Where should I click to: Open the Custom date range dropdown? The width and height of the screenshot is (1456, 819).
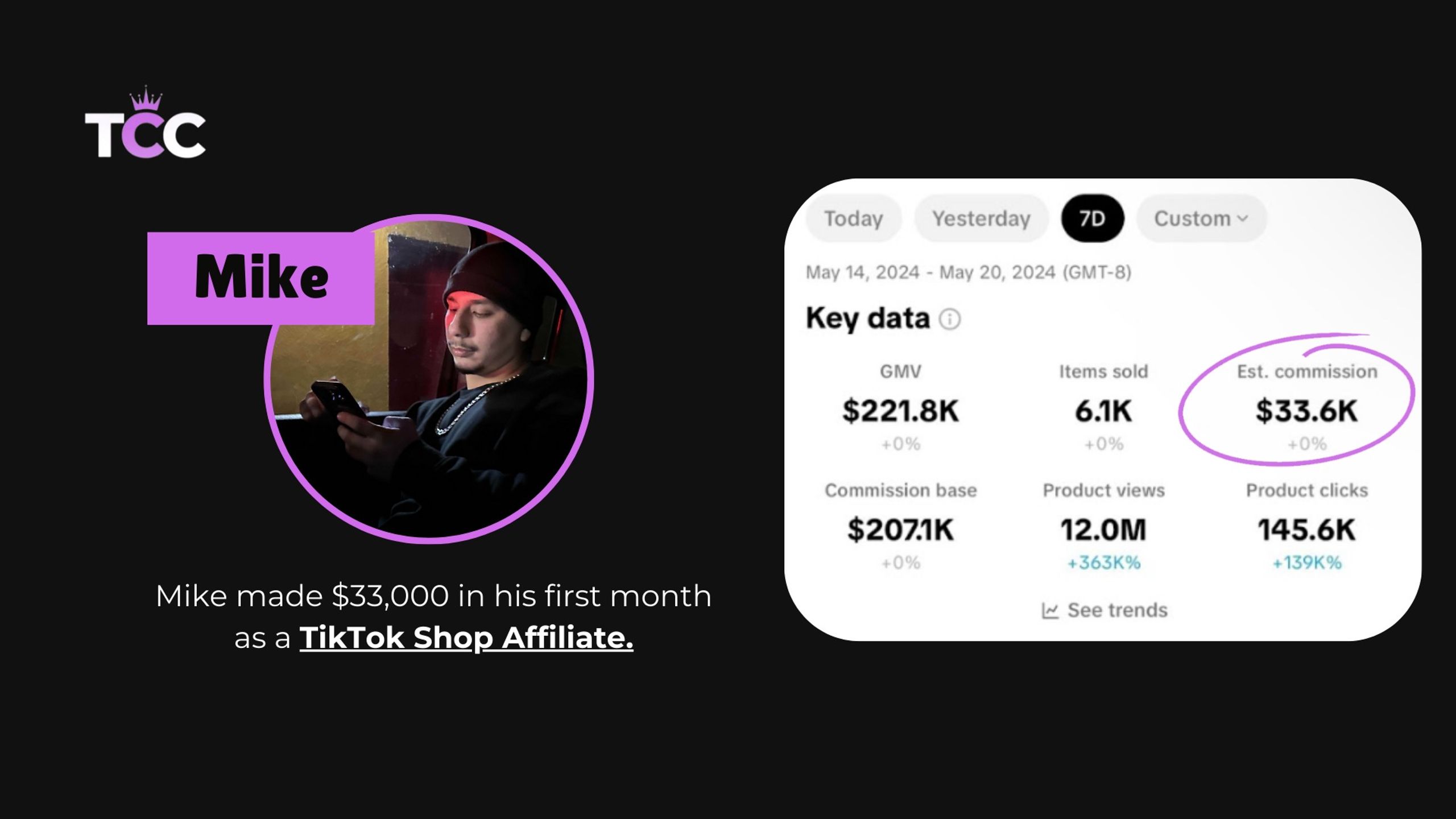point(1201,218)
